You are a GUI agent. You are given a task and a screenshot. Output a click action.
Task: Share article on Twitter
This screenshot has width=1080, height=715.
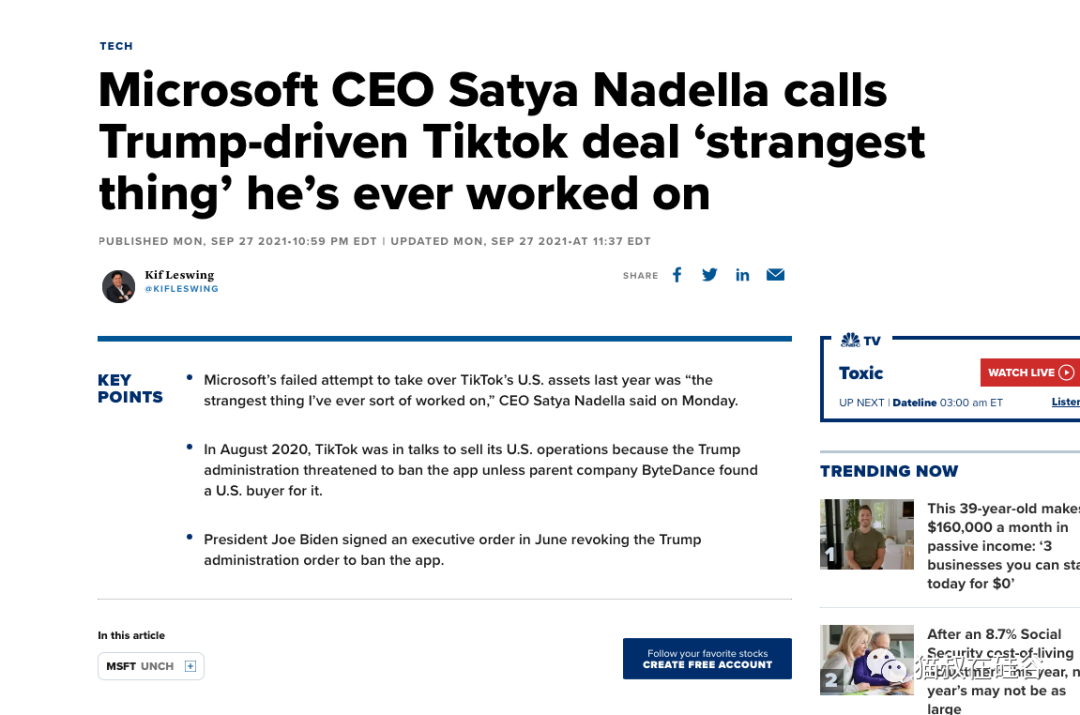click(710, 275)
